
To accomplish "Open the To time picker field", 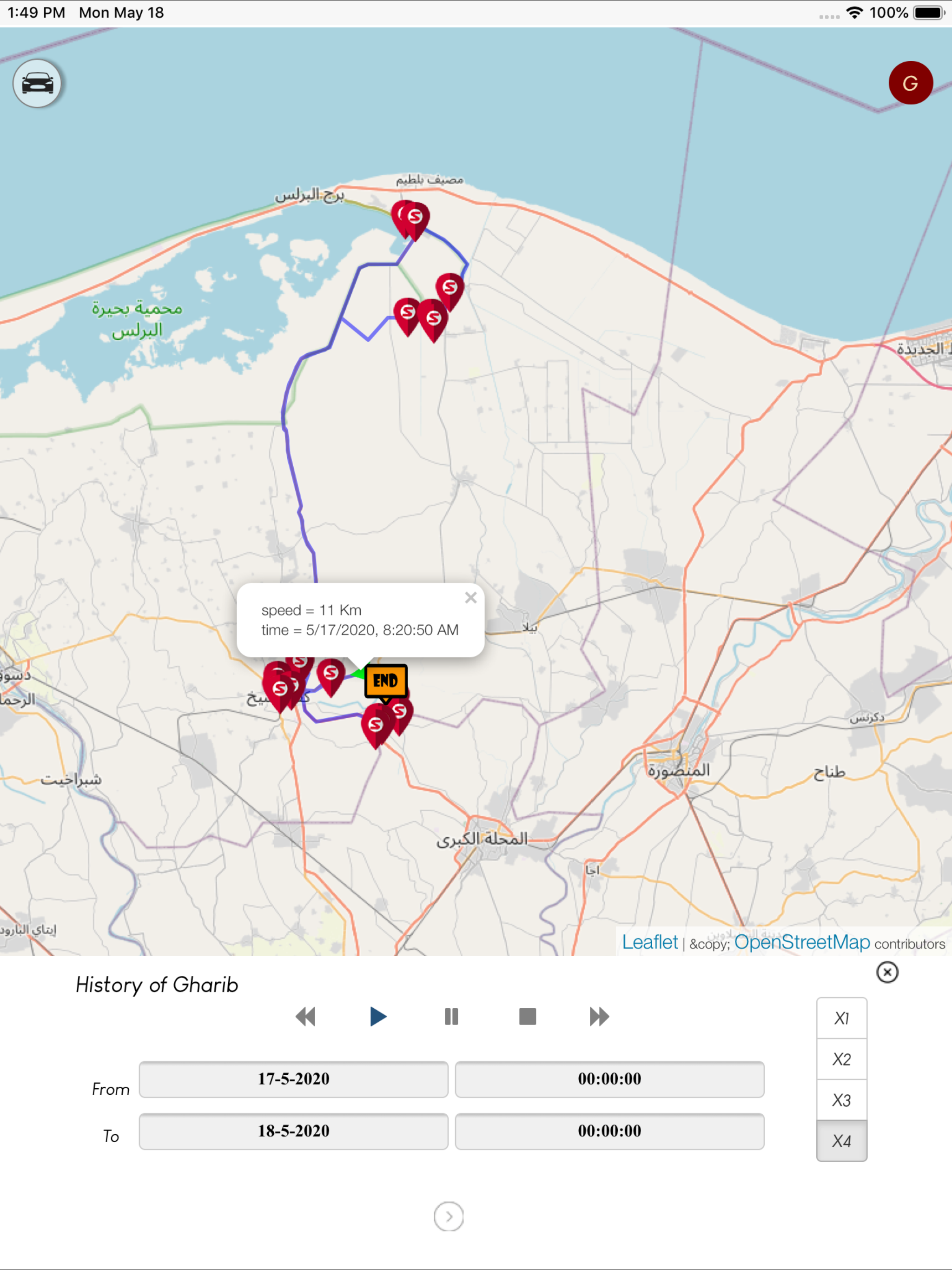I will pyautogui.click(x=609, y=1131).
